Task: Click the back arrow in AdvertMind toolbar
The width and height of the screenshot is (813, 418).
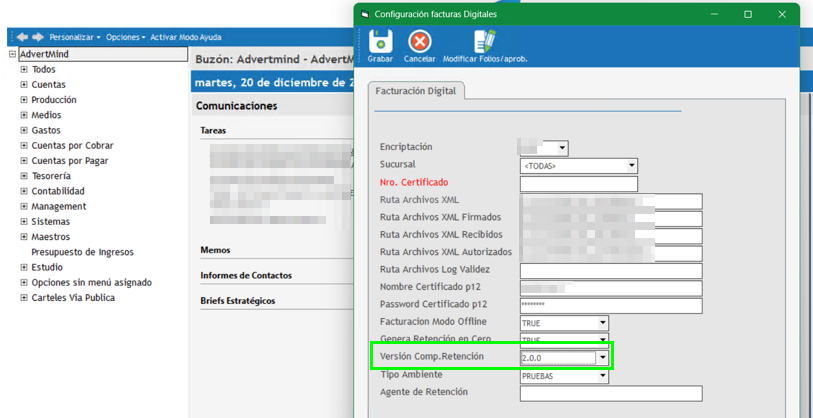Action: point(22,37)
